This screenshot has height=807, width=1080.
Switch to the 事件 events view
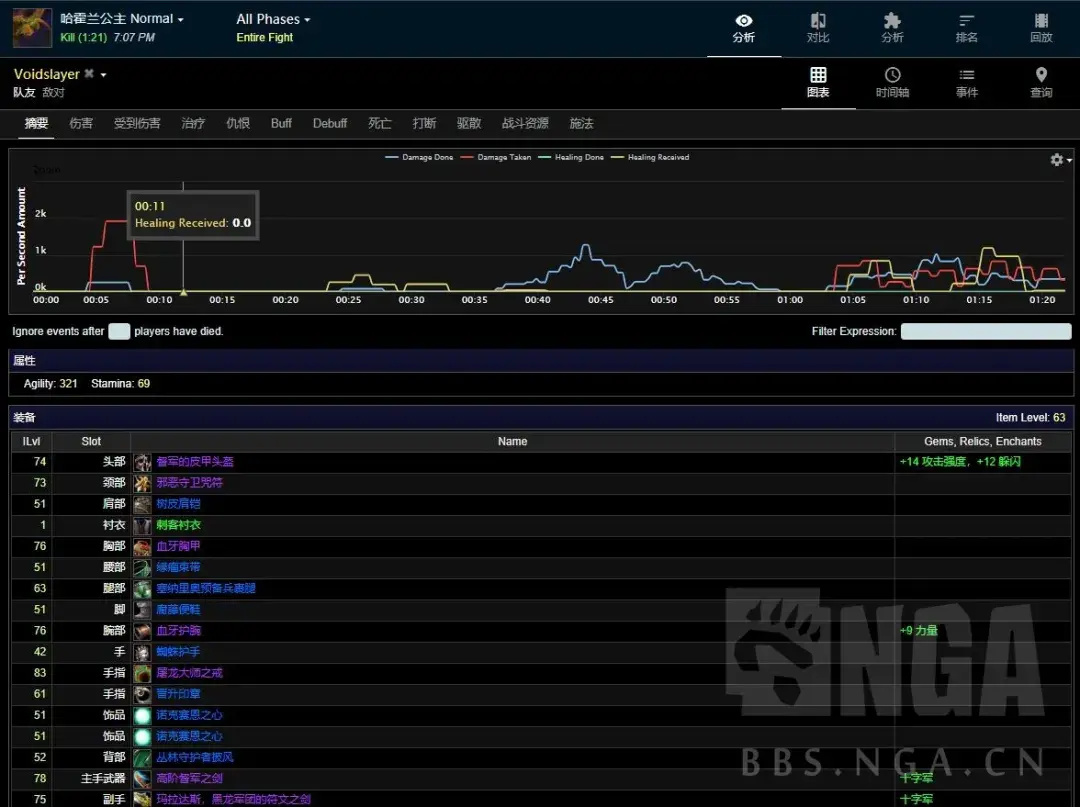point(966,83)
